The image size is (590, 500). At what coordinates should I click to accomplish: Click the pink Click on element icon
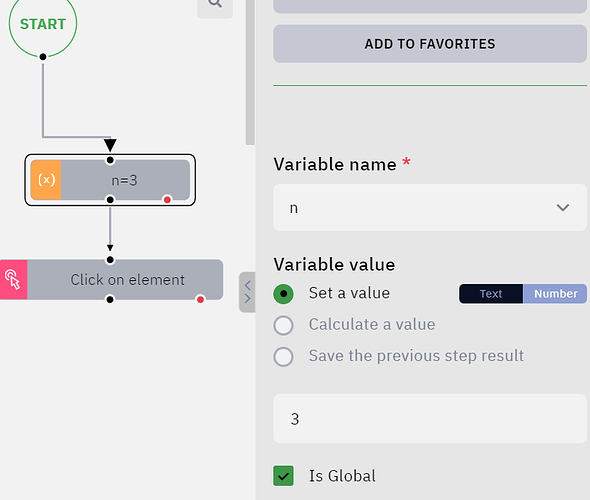13,280
